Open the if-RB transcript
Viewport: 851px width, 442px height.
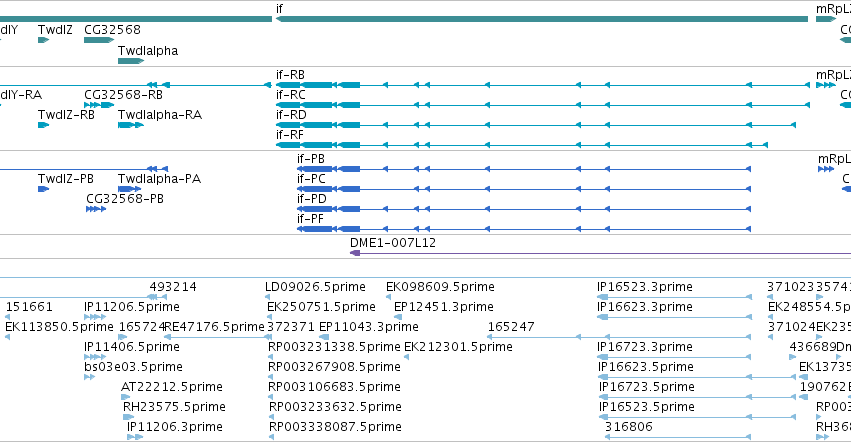coord(543,85)
